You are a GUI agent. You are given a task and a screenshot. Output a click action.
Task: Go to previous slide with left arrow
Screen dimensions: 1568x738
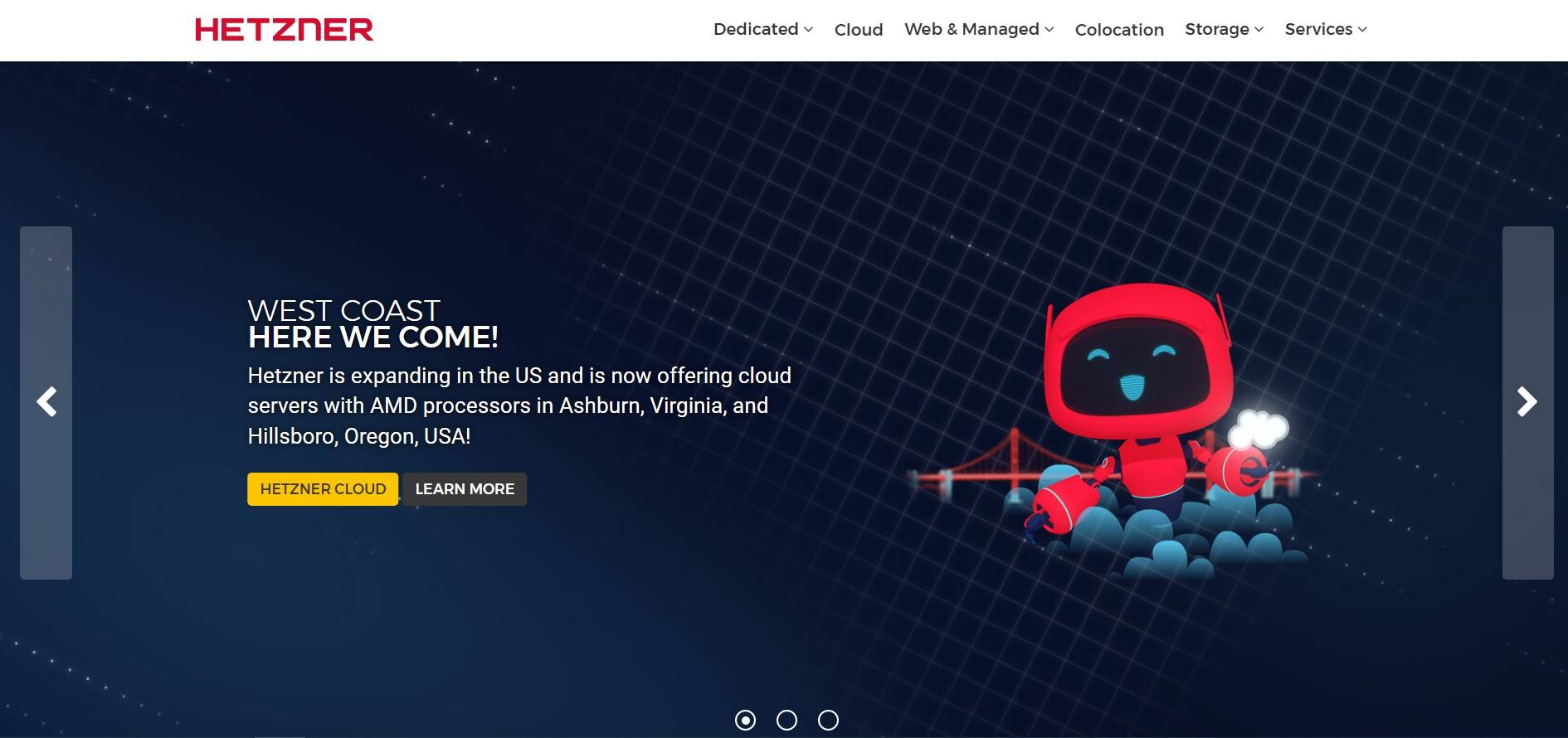(46, 402)
